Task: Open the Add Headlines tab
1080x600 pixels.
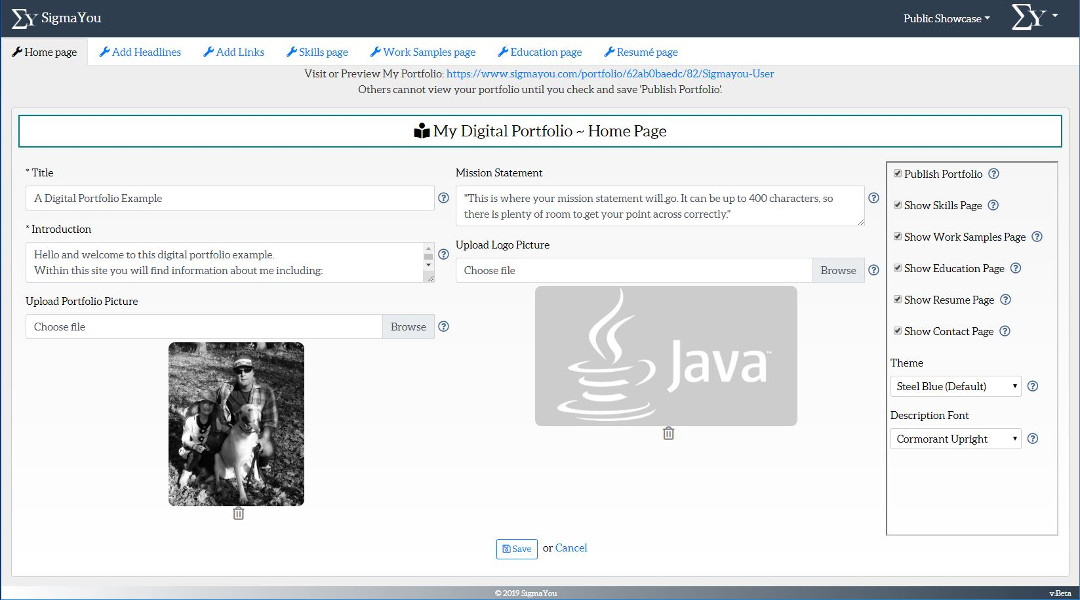Action: (140, 52)
